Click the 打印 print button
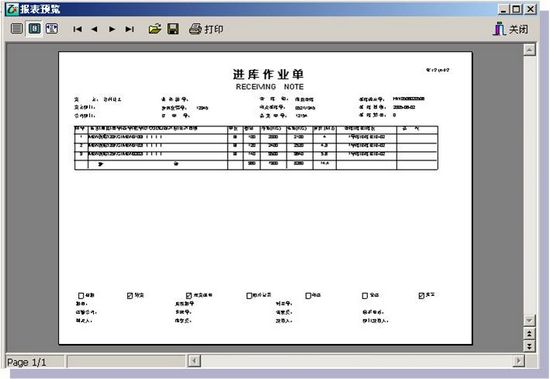 206,29
